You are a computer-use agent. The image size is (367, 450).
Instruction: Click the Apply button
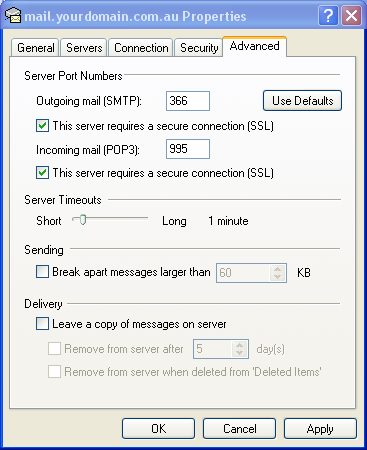click(x=320, y=429)
